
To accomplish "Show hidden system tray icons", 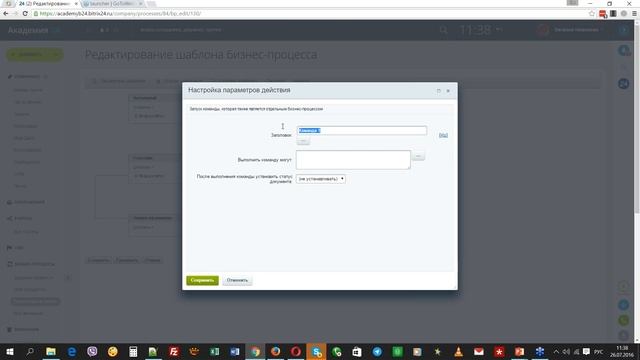I will (x=556, y=351).
